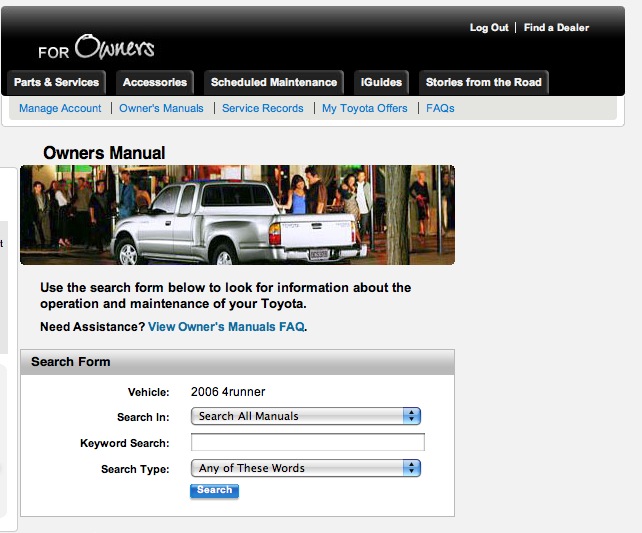Screen dimensions: 642x533
Task: Click the Search In dropdown arrow stepper
Action: tap(411, 416)
